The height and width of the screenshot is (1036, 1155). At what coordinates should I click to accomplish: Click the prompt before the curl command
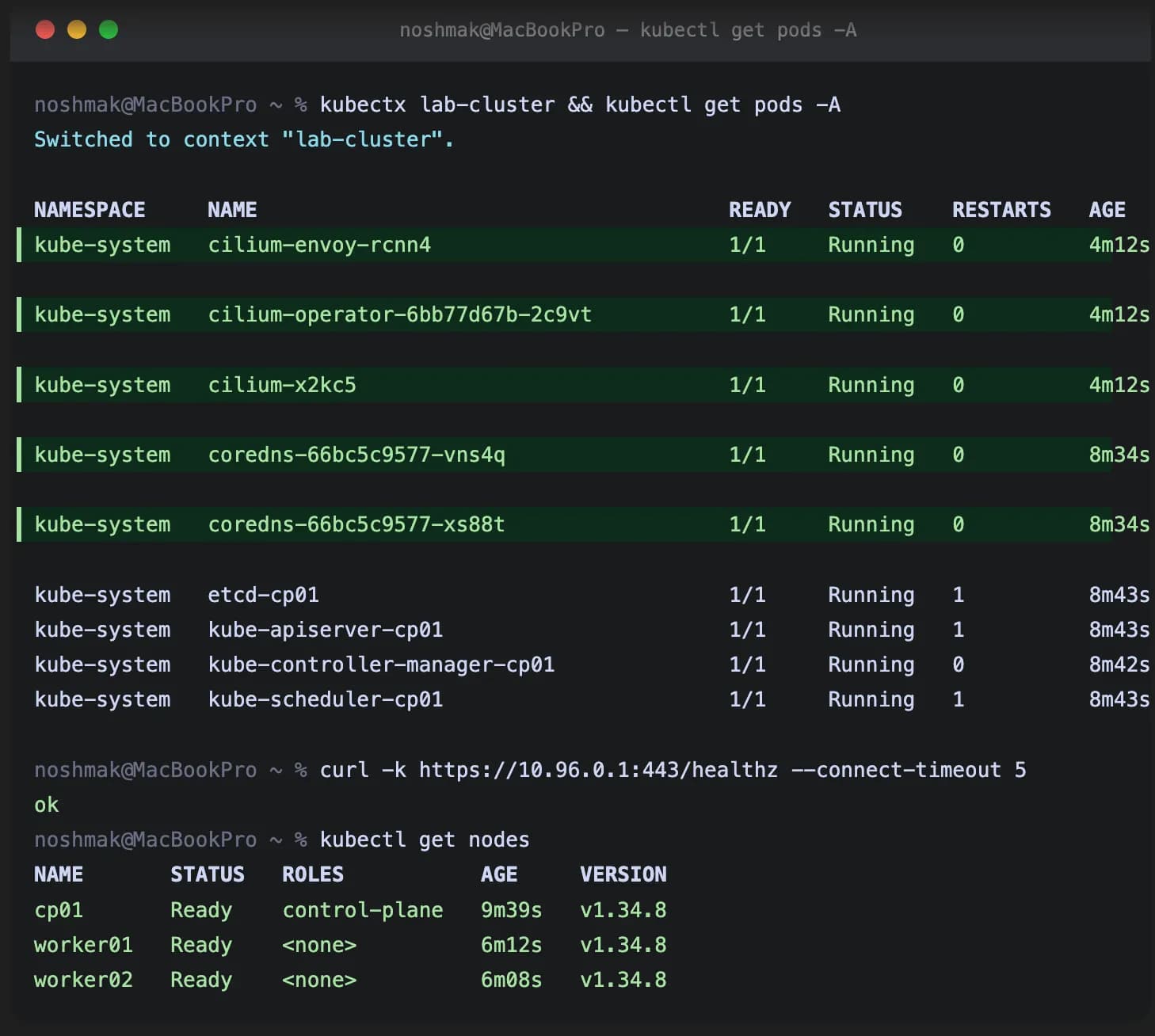coord(170,770)
